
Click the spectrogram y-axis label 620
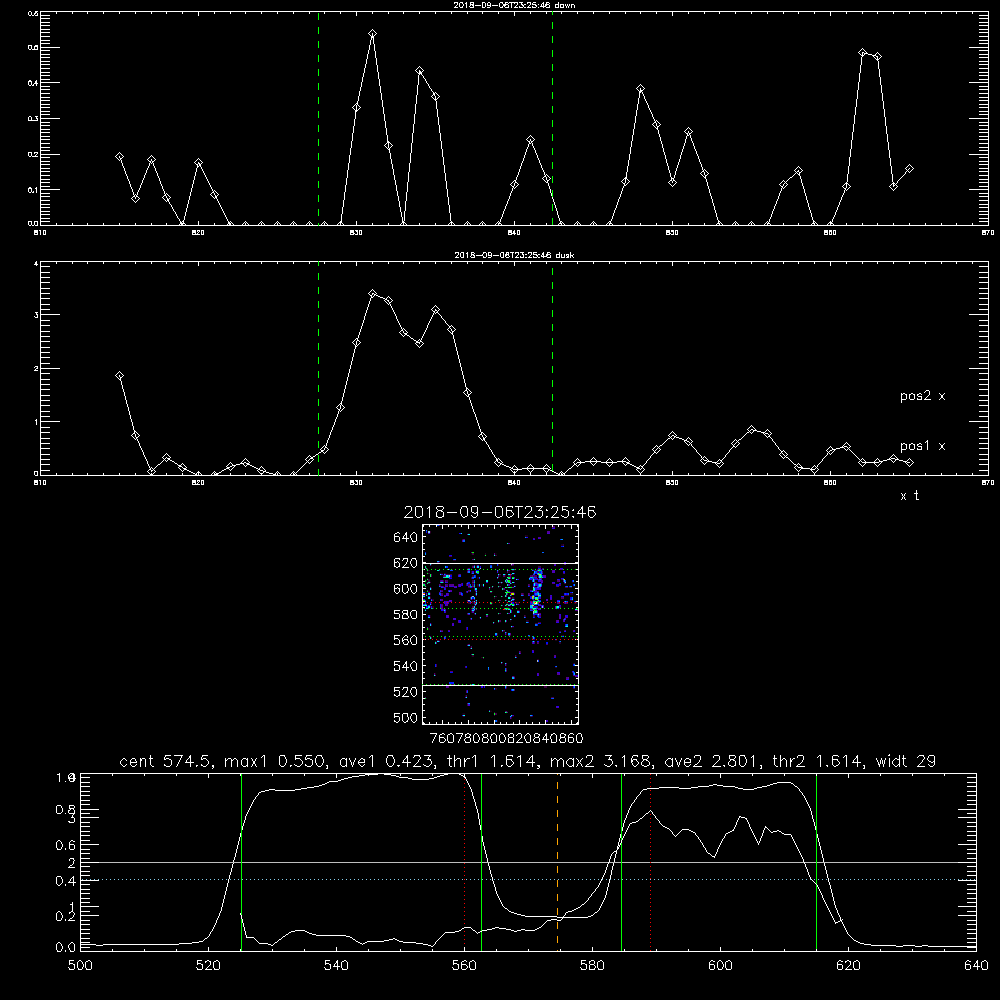click(x=406, y=563)
